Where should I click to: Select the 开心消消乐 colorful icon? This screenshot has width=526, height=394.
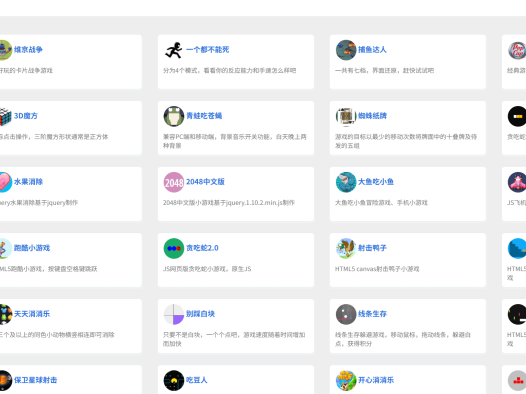346,381
